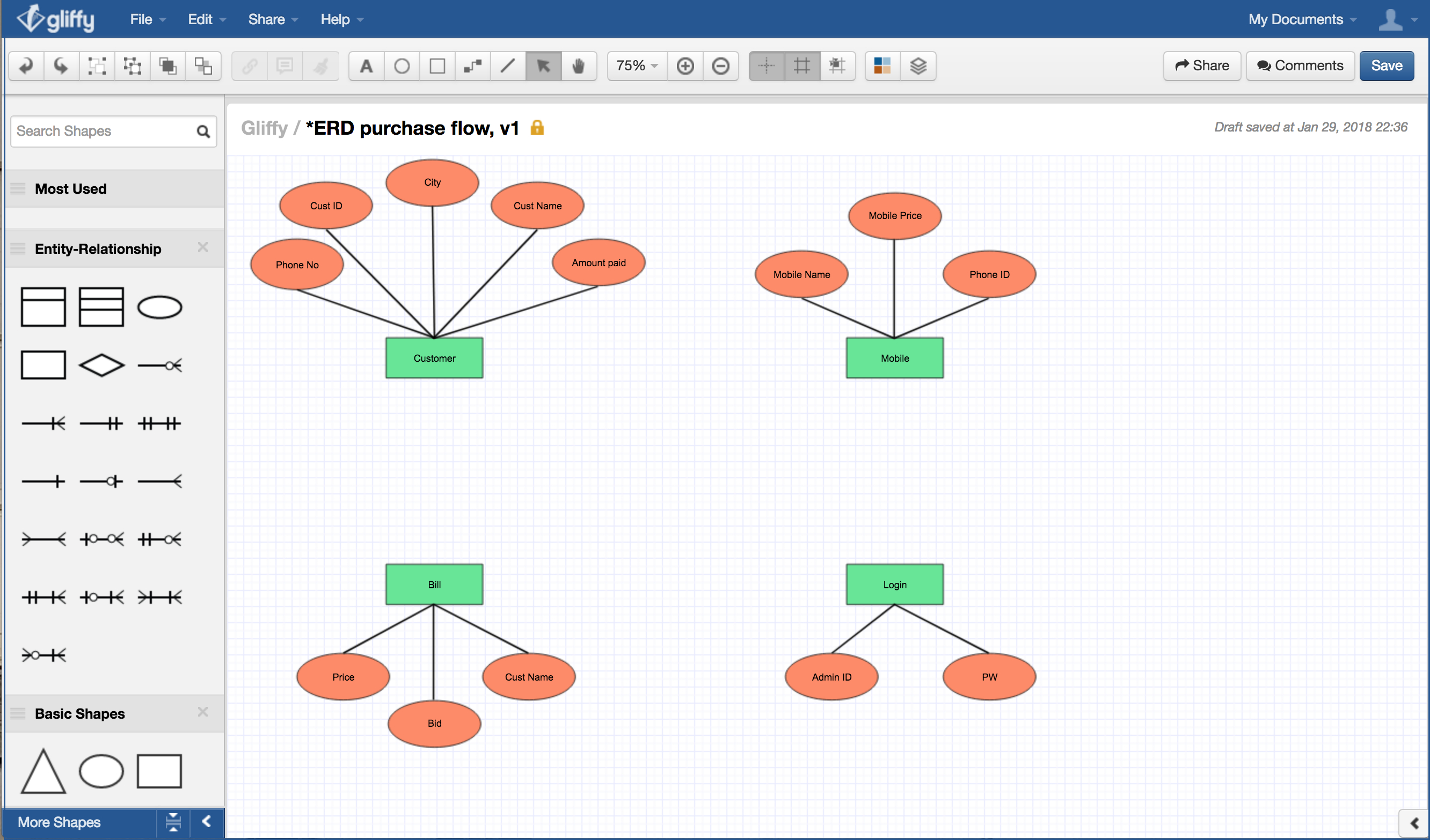Image resolution: width=1430 pixels, height=840 pixels.
Task: Select the hand pan tool
Action: [580, 66]
